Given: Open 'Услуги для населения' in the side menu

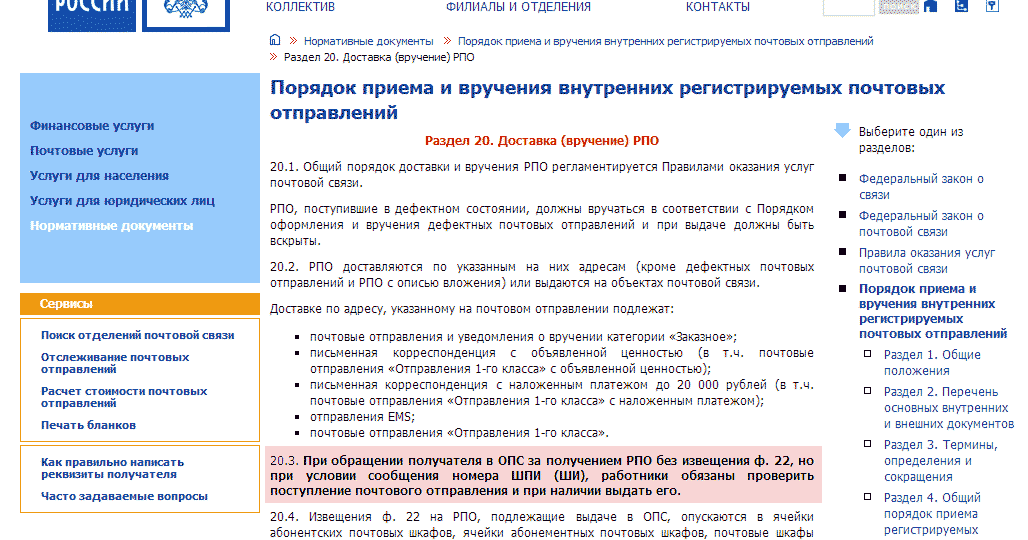Looking at the screenshot, I should [x=99, y=176].
